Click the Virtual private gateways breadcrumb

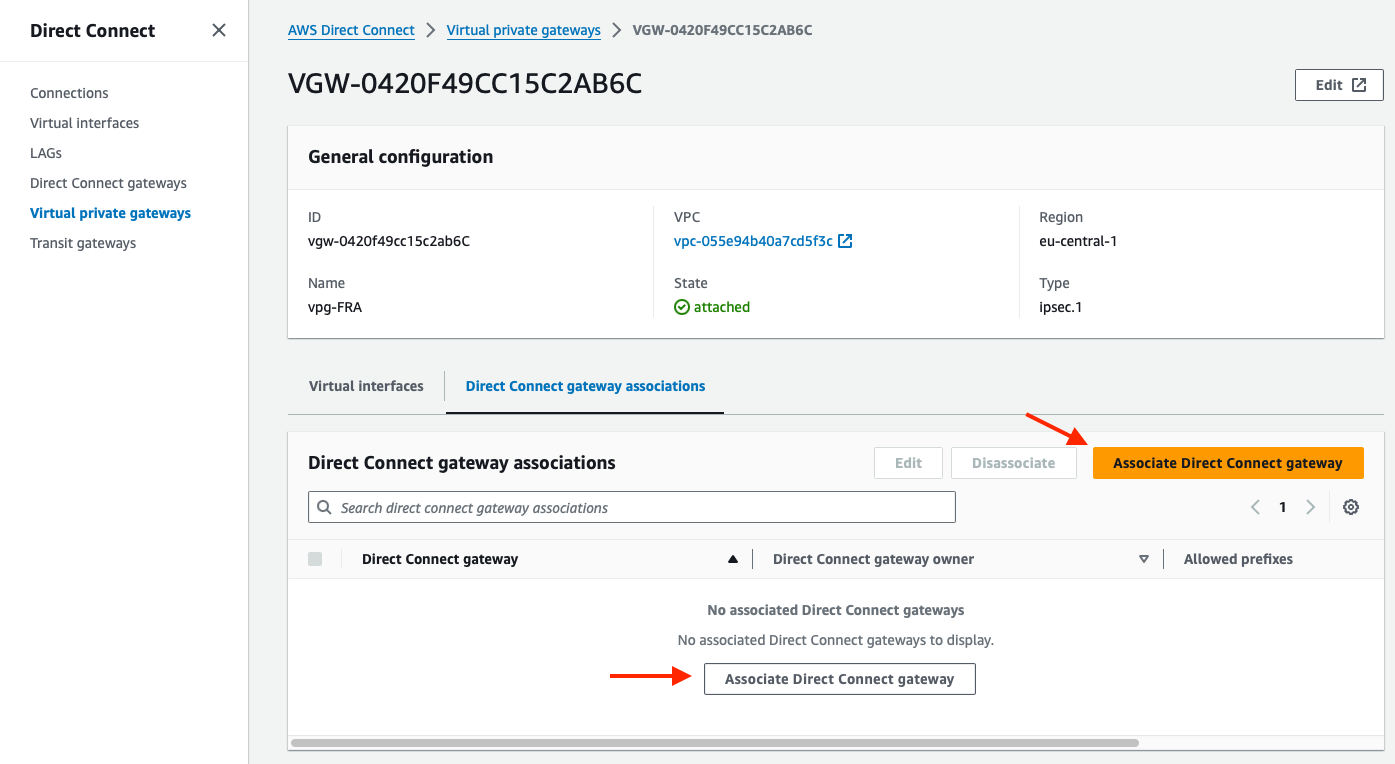tap(524, 30)
